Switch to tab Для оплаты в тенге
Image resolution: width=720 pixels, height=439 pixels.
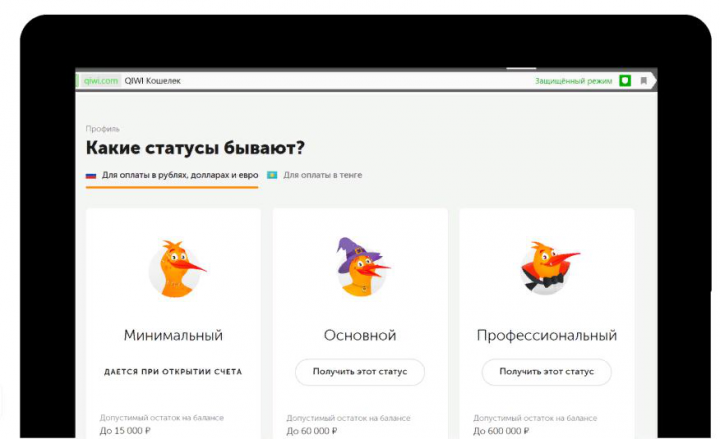pyautogui.click(x=315, y=175)
